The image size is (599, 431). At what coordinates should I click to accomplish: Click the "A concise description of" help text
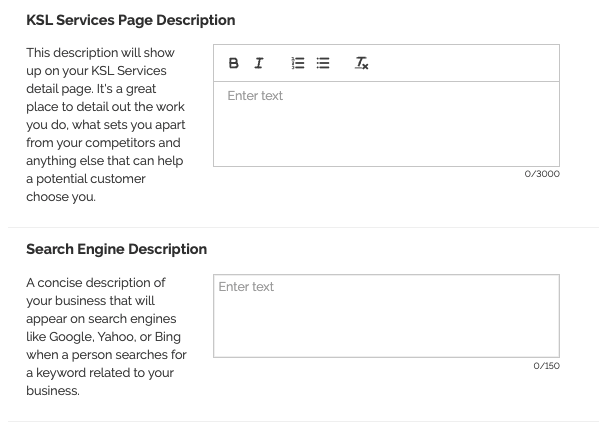pos(96,283)
